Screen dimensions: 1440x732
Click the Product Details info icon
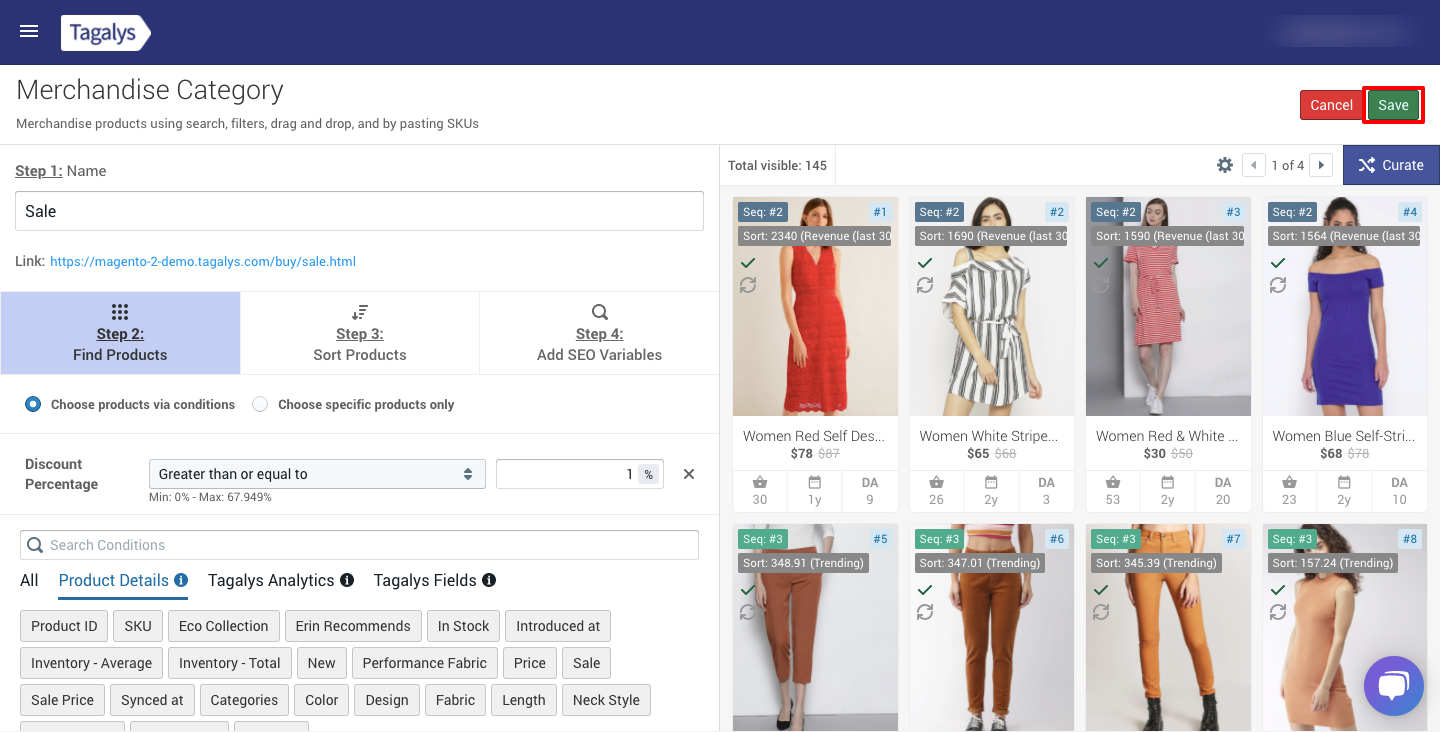pos(181,580)
